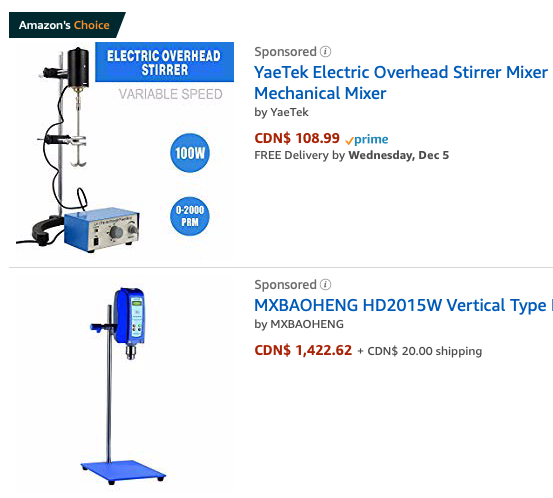Click the Amazon's Choice badge
Viewport: 553px width, 498px height.
[x=67, y=25]
